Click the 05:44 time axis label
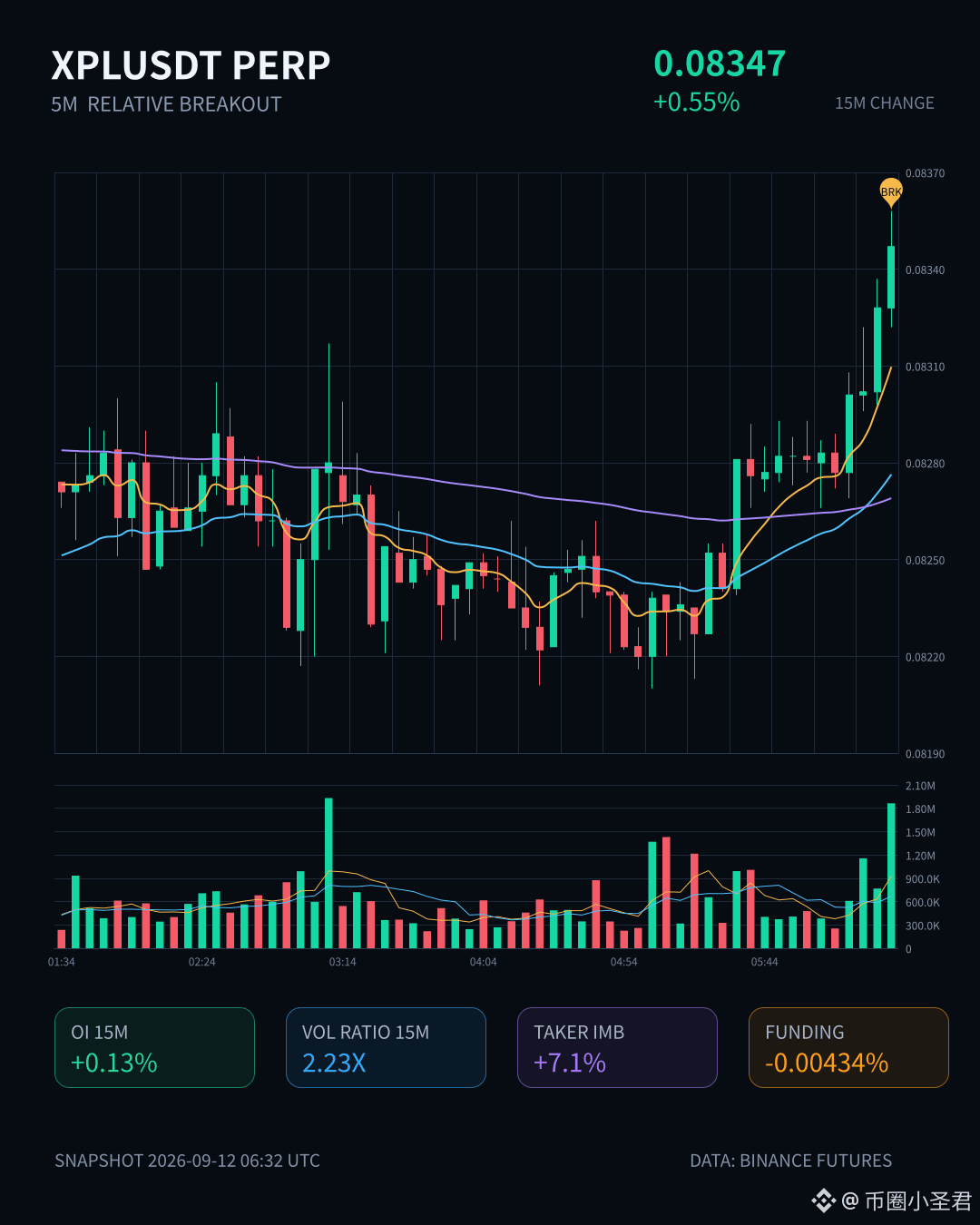 point(764,962)
